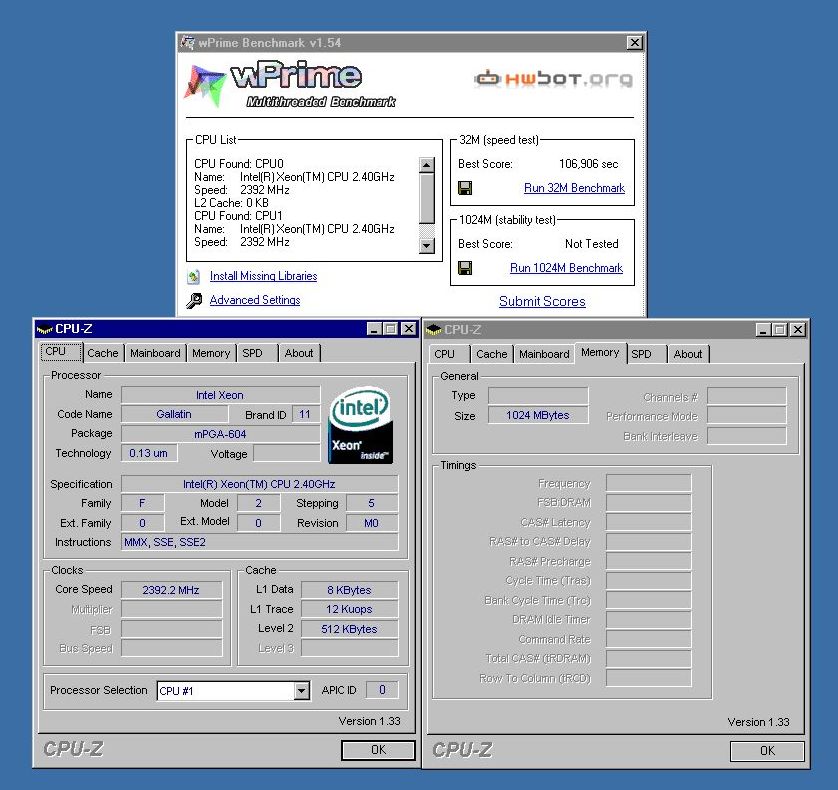Select Memory tab in right CPU-Z
The image size is (838, 790).
(x=600, y=353)
